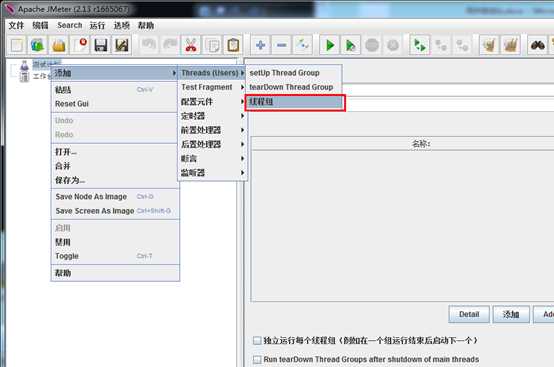Click the Remote start all icon
The width and height of the screenshot is (554, 367).
[x=419, y=45]
